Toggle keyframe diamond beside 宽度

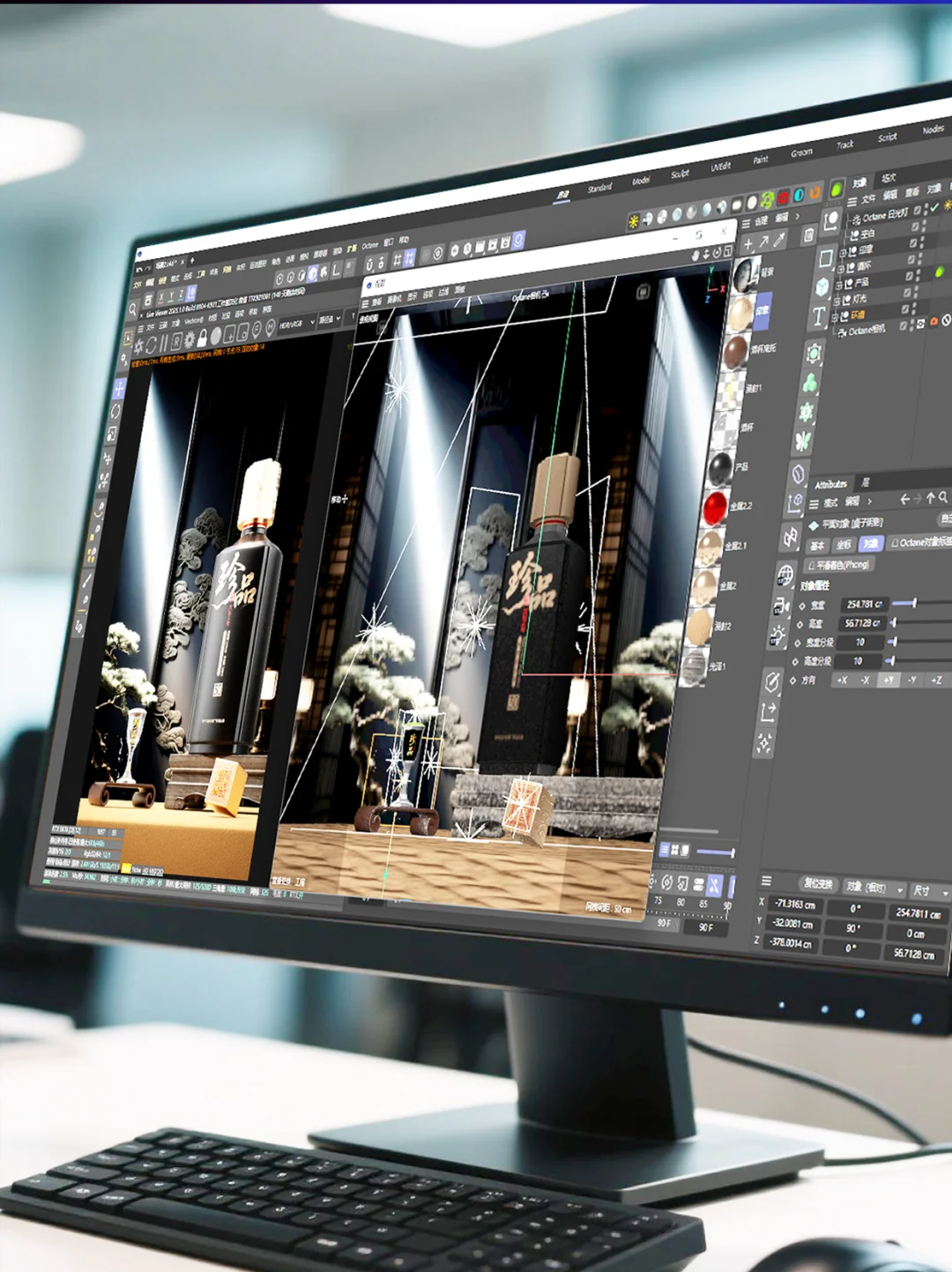click(802, 606)
